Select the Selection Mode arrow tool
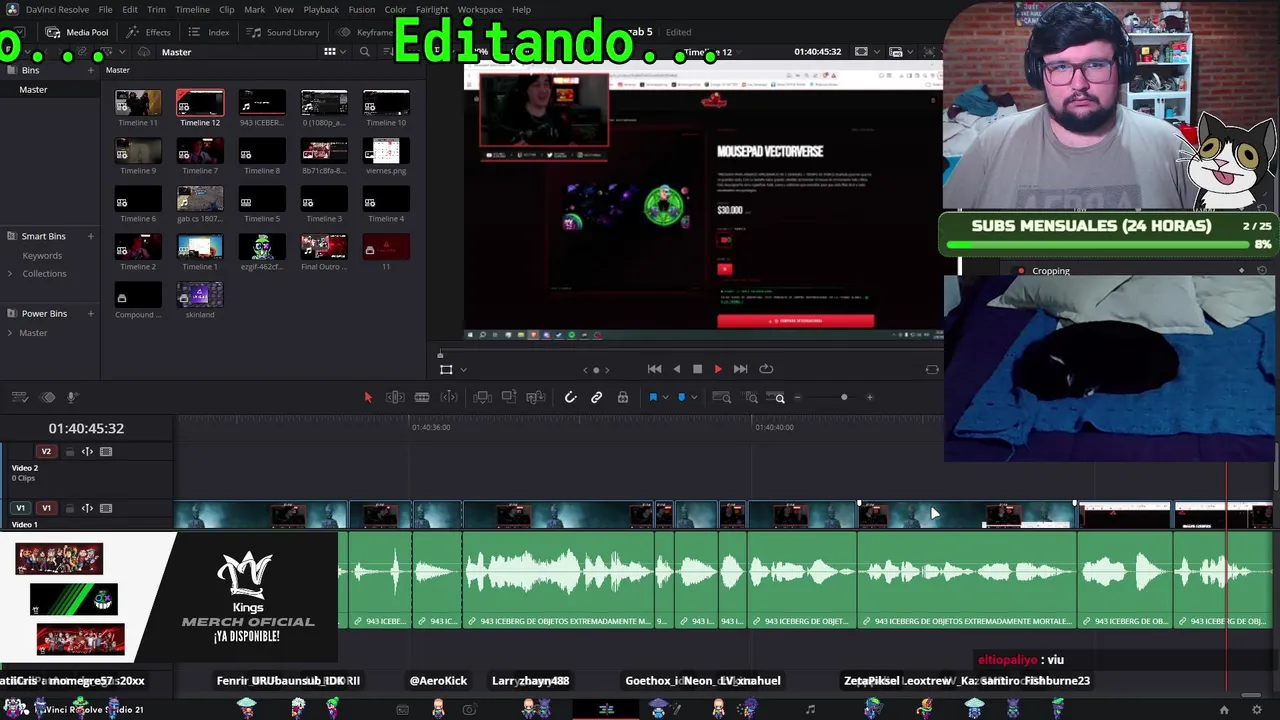 368,398
